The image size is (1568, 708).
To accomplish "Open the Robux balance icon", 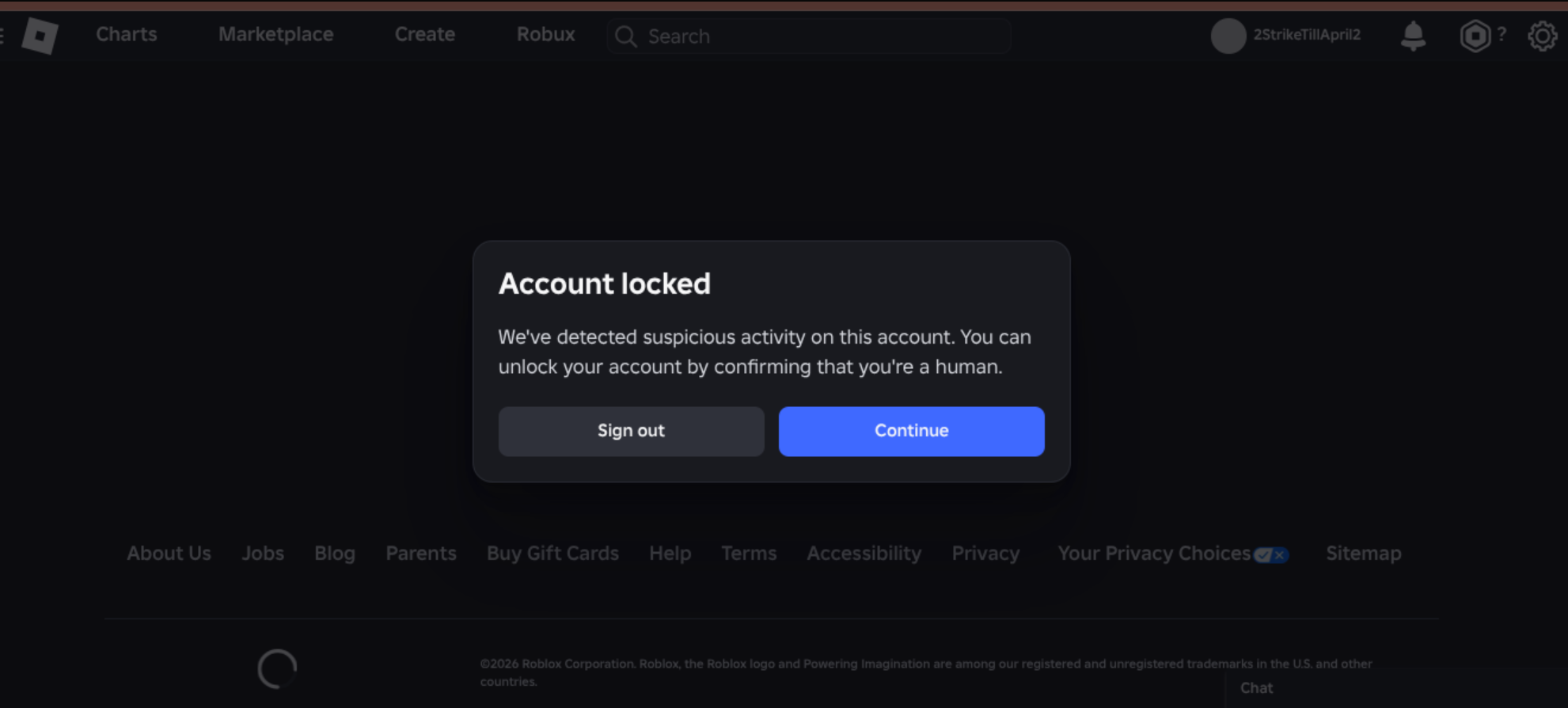I will 1475,36.
